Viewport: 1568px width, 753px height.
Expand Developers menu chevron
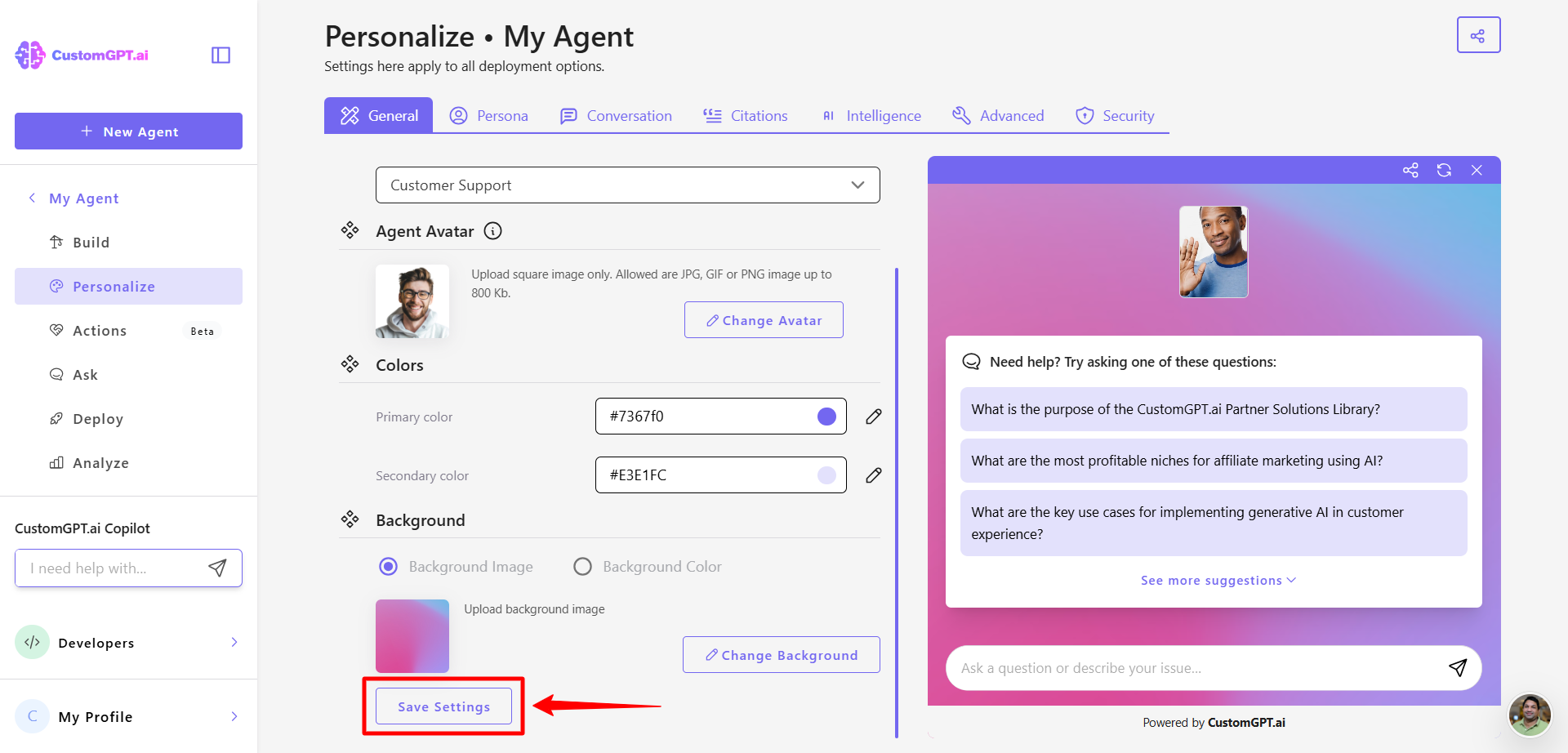point(234,642)
